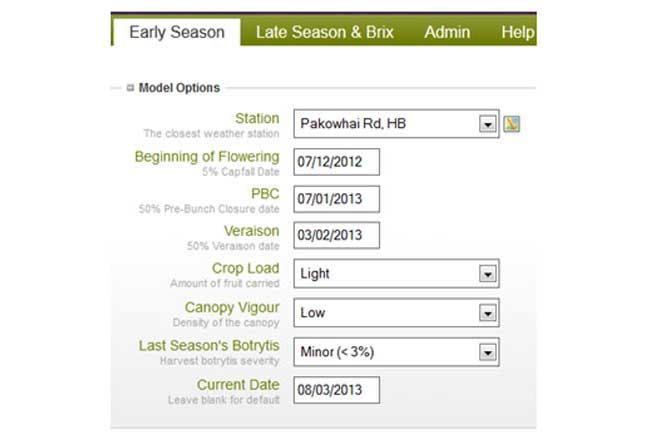This screenshot has width=671, height=436.
Task: Focus the PBC date input
Action: pyautogui.click(x=337, y=199)
